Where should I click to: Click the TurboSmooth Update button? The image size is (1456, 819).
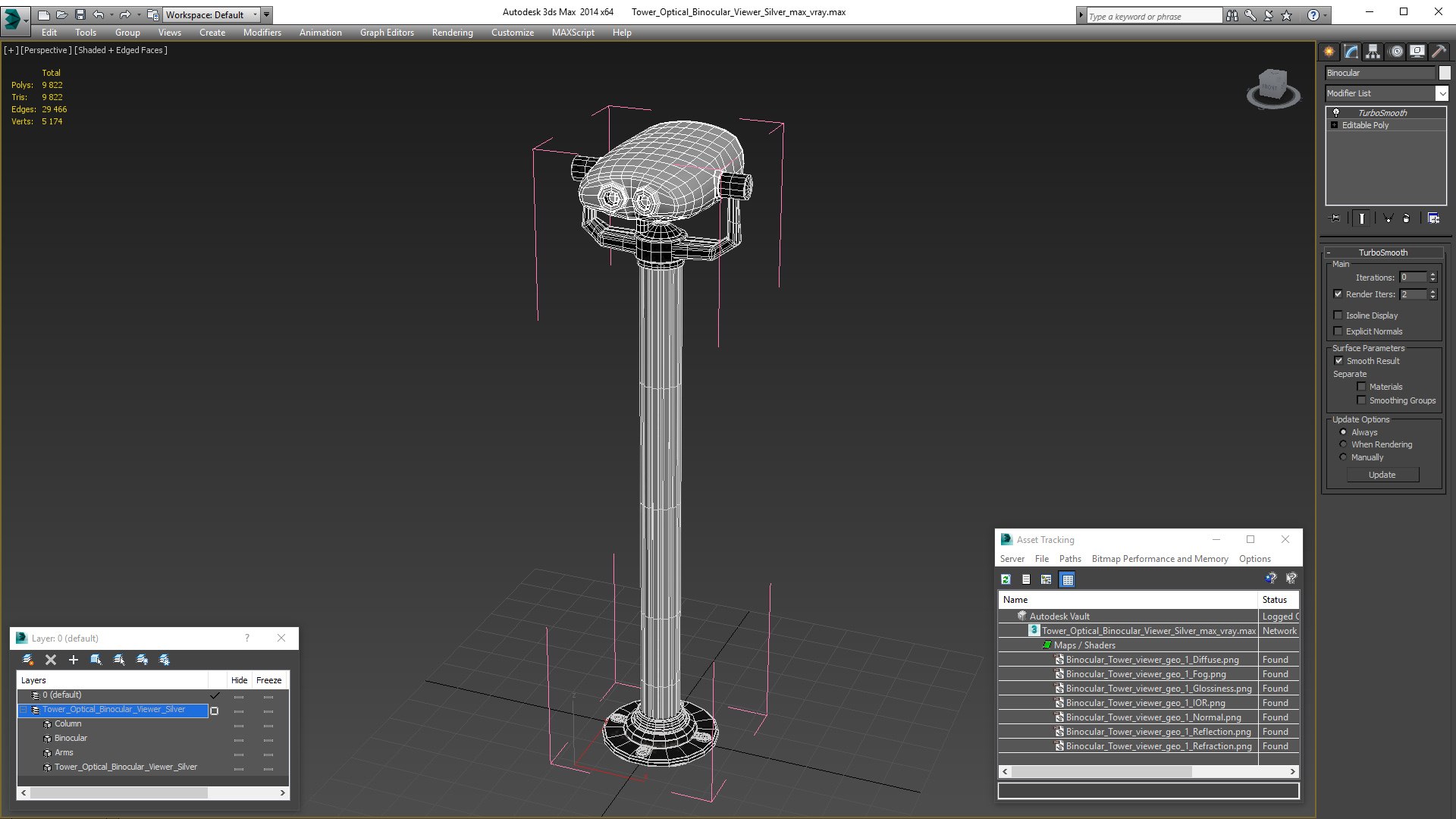coord(1382,475)
